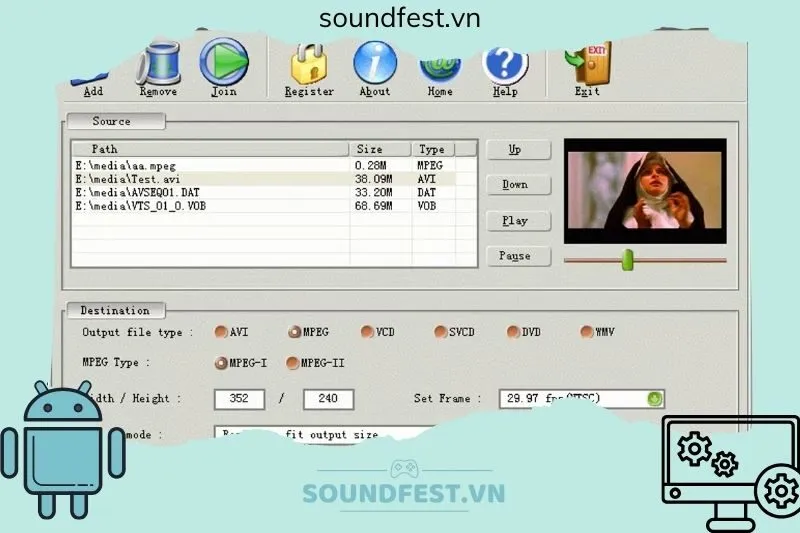Viewport: 800px width, 533px height.
Task: Start joining with the Join play icon
Action: [x=224, y=61]
